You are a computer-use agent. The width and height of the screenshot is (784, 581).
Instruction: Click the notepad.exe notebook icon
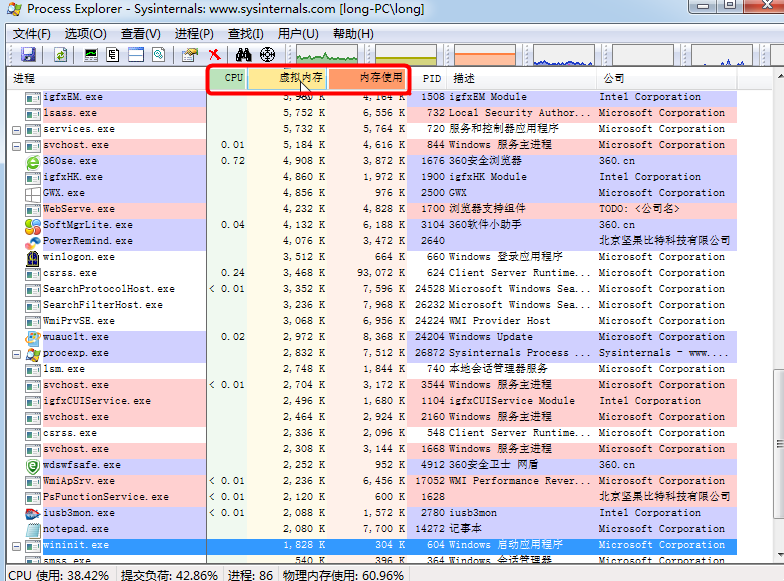click(33, 530)
